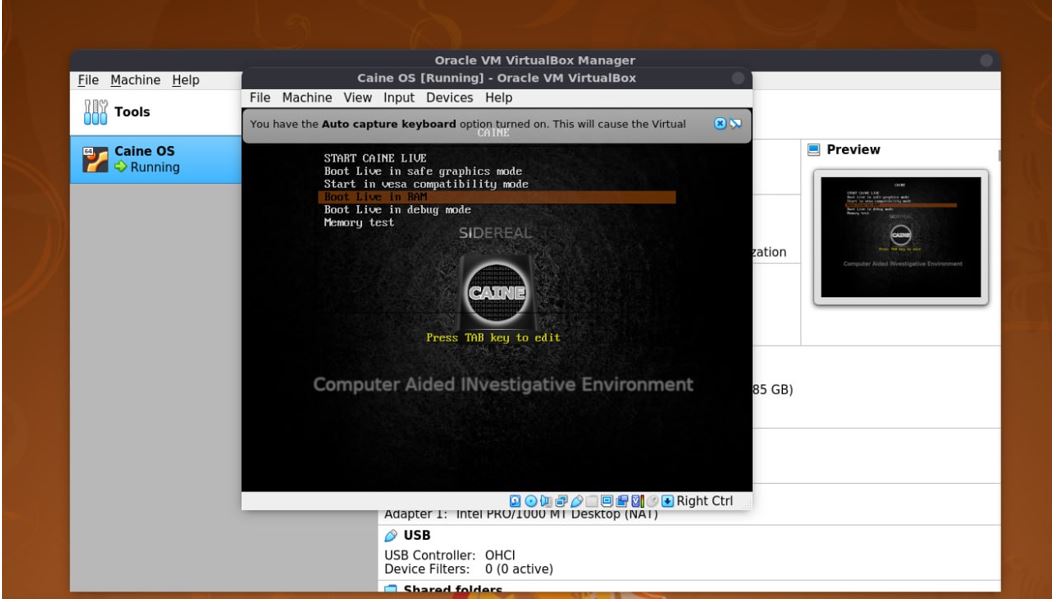The height and width of the screenshot is (602, 1056).
Task: Choose the START CAINE LIVE boot option
Action: coord(375,158)
